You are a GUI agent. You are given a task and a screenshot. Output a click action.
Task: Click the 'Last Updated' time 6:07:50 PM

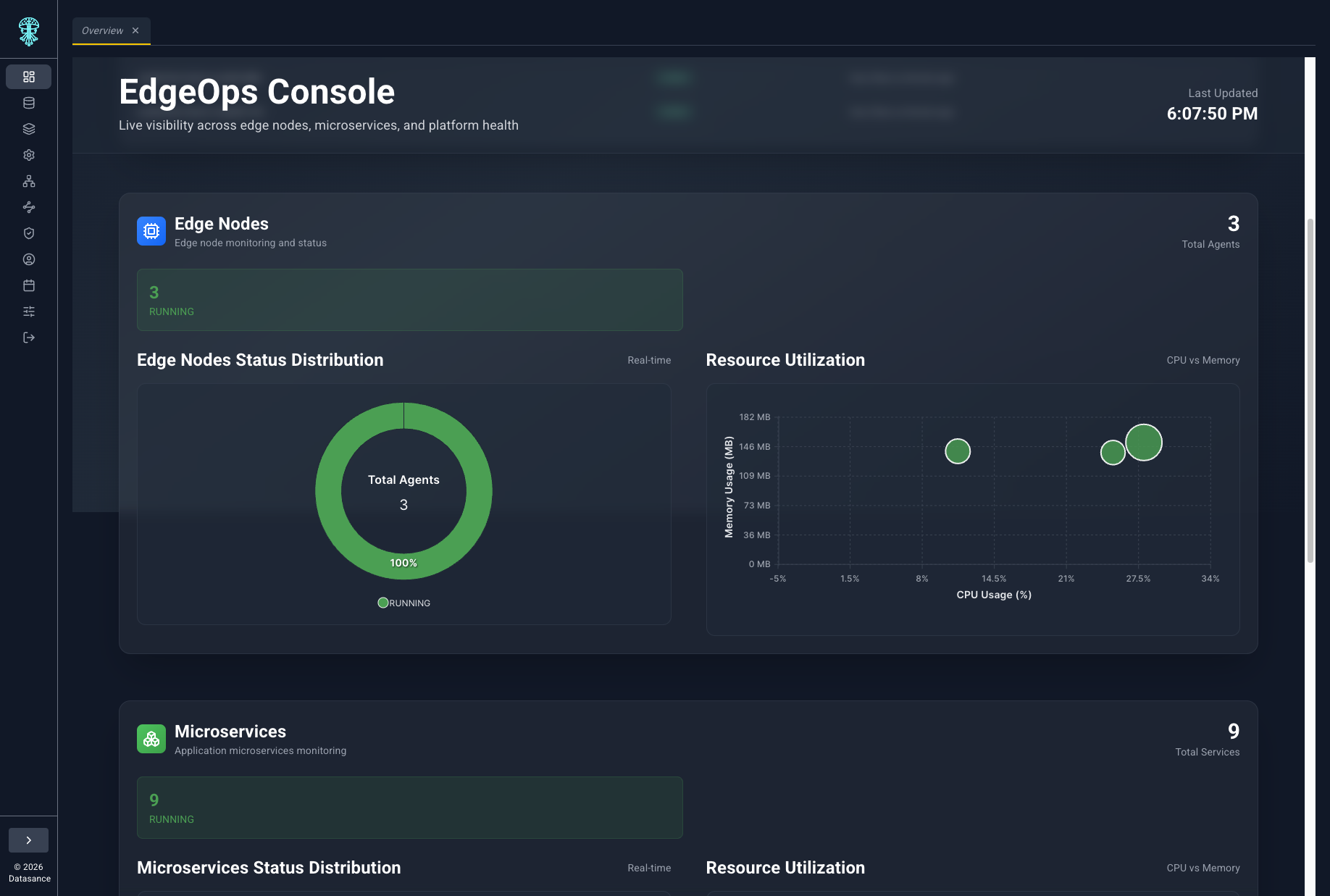(x=1212, y=114)
